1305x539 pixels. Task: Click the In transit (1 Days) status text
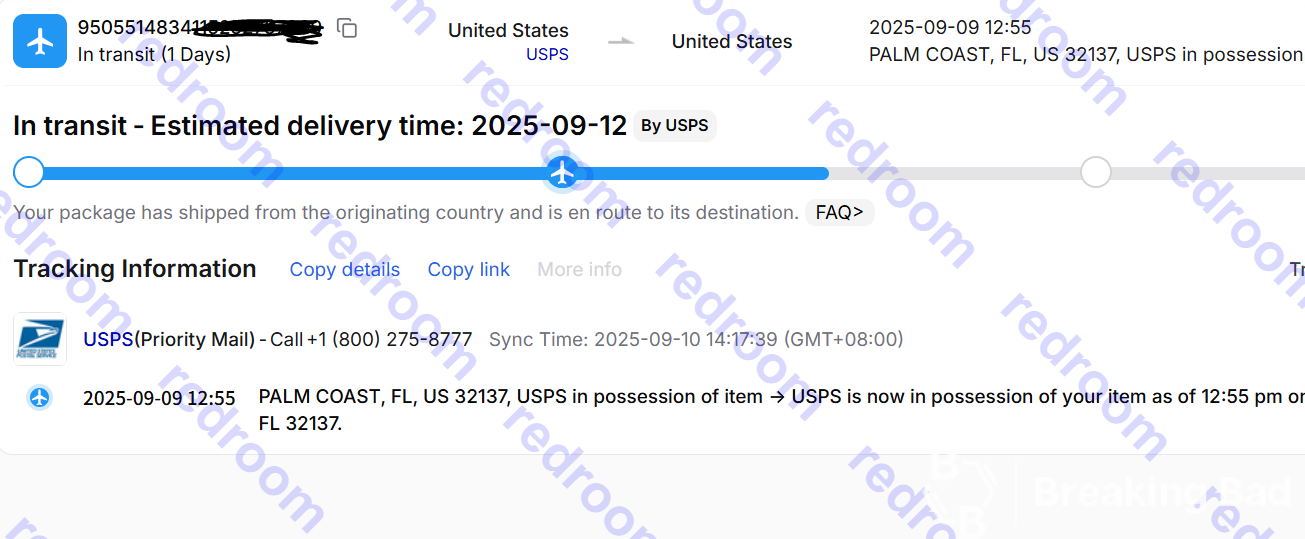point(154,54)
